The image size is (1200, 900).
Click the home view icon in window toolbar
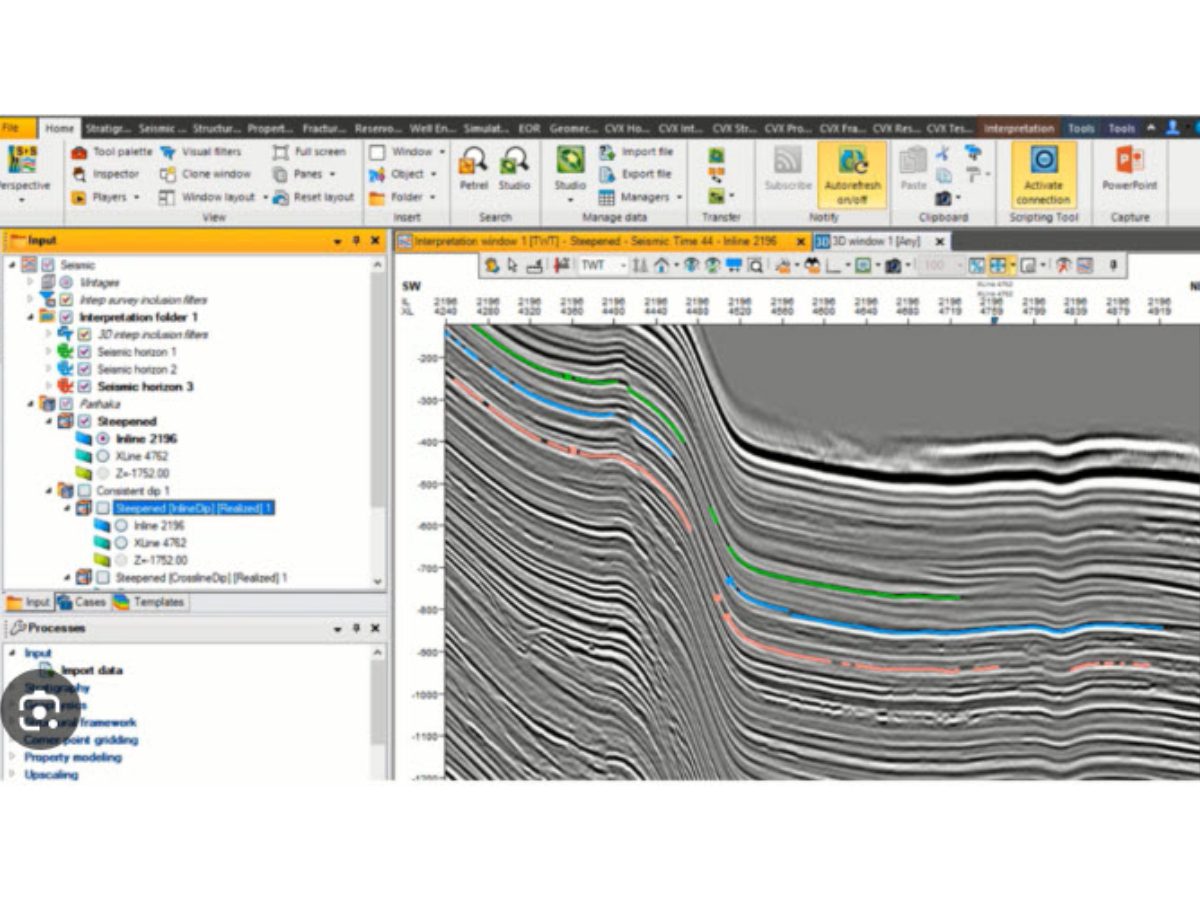point(662,266)
